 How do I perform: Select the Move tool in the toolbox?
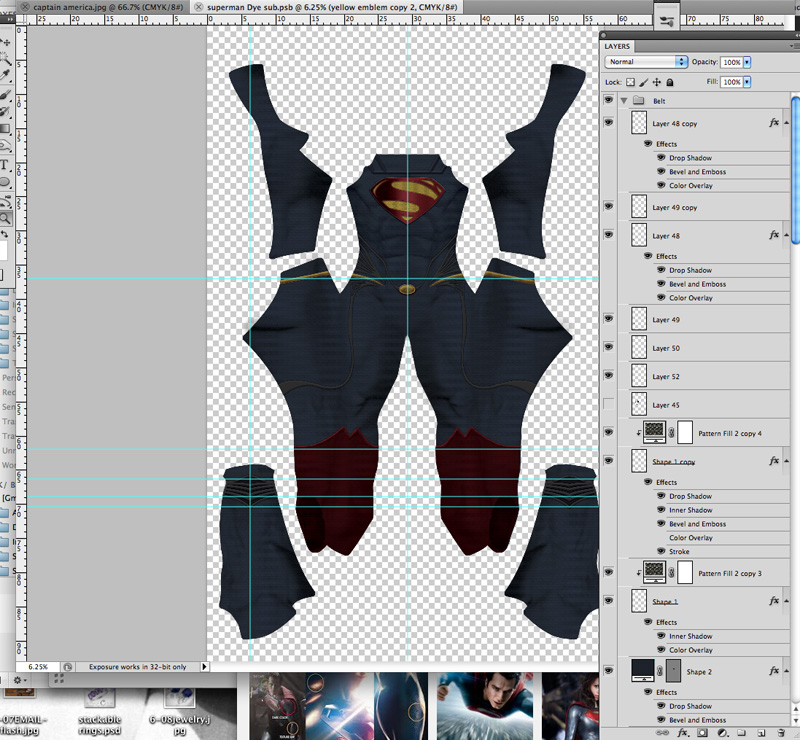click(5, 42)
